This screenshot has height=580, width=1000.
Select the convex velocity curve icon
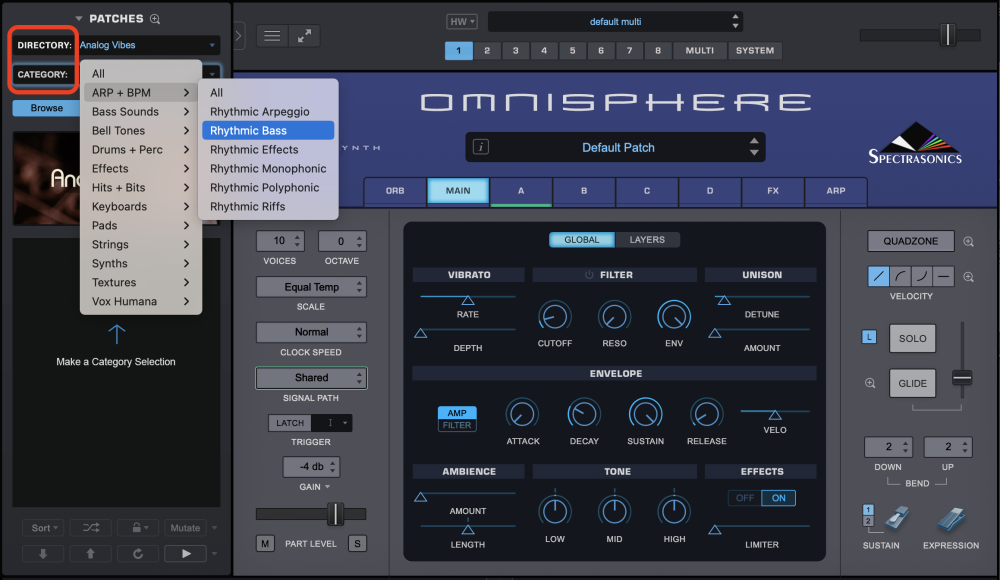(x=922, y=276)
